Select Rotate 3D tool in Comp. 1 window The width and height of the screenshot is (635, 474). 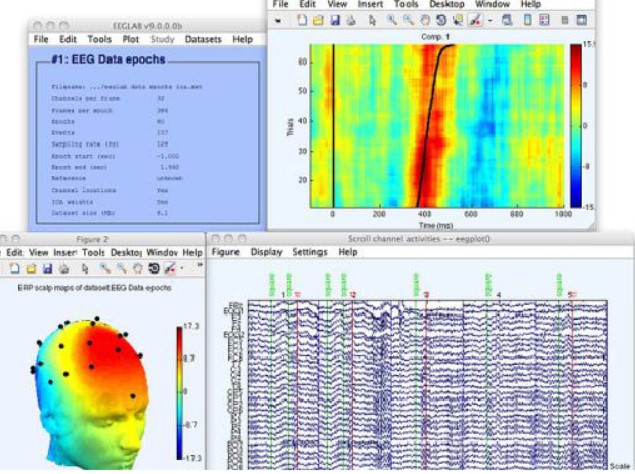441,20
